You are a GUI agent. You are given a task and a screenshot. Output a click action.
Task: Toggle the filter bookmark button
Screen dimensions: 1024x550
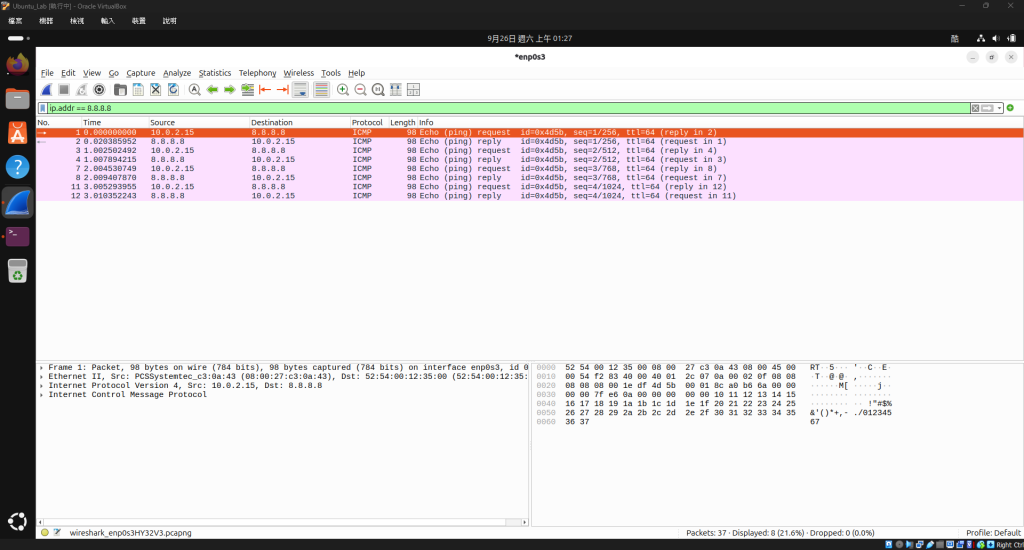click(43, 108)
